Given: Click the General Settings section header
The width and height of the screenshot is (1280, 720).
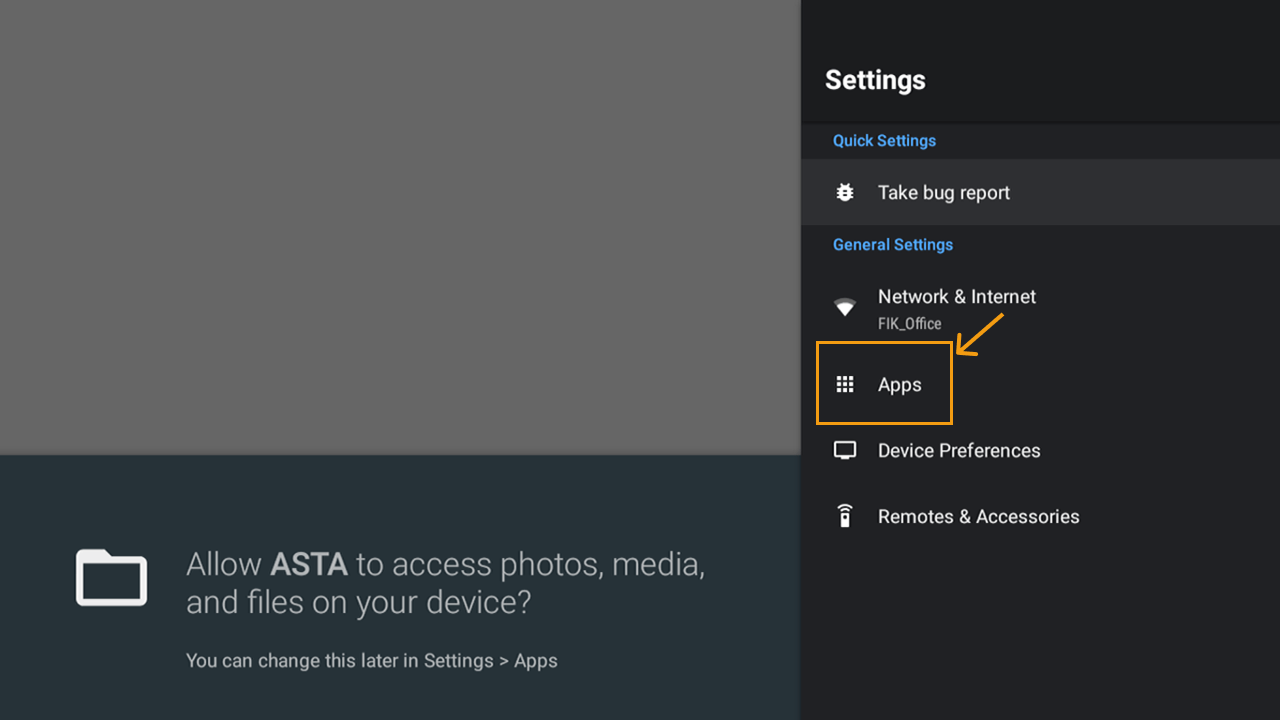Looking at the screenshot, I should coord(892,245).
